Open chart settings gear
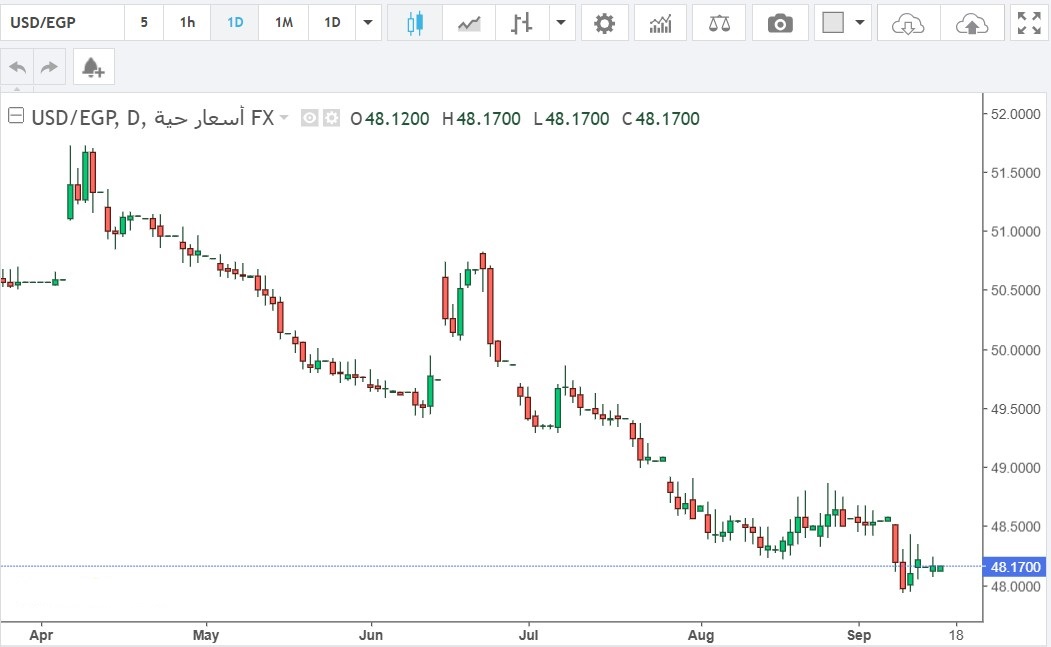Image resolution: width=1051 pixels, height=647 pixels. 604,23
